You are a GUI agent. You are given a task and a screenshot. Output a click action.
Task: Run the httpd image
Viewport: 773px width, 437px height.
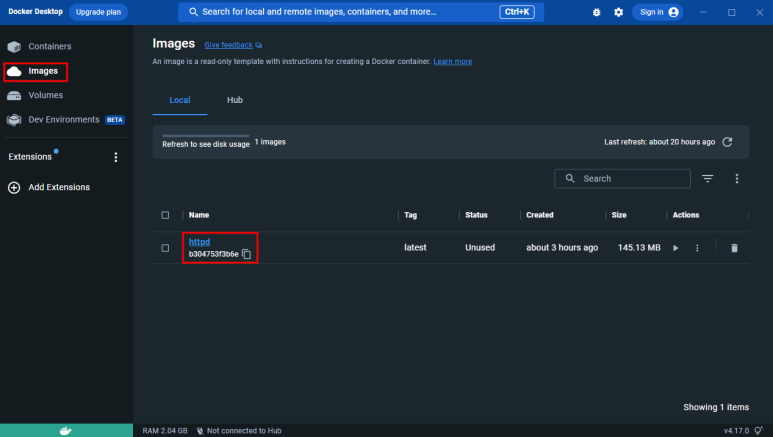tap(675, 248)
